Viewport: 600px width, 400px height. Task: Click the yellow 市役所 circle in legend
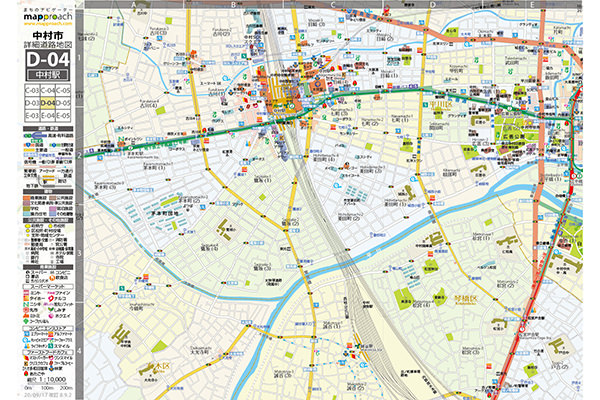click(51, 226)
